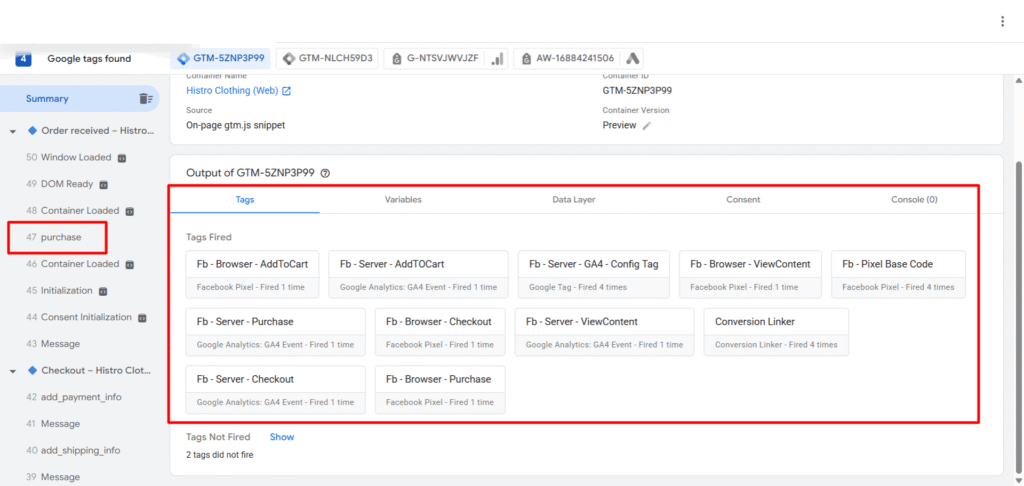This screenshot has width=1024, height=486.
Task: Click the API badge icon next to DOM Ready
Action: (103, 185)
